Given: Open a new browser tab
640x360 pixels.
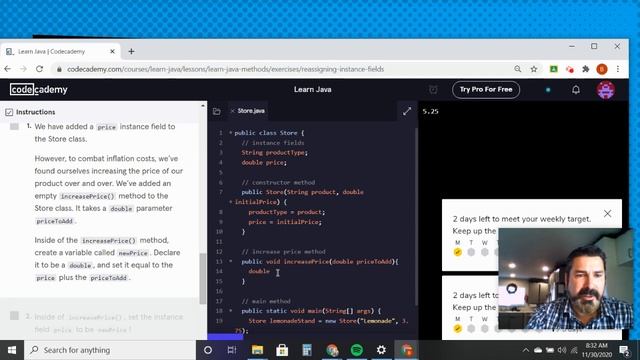Looking at the screenshot, I should [x=131, y=51].
